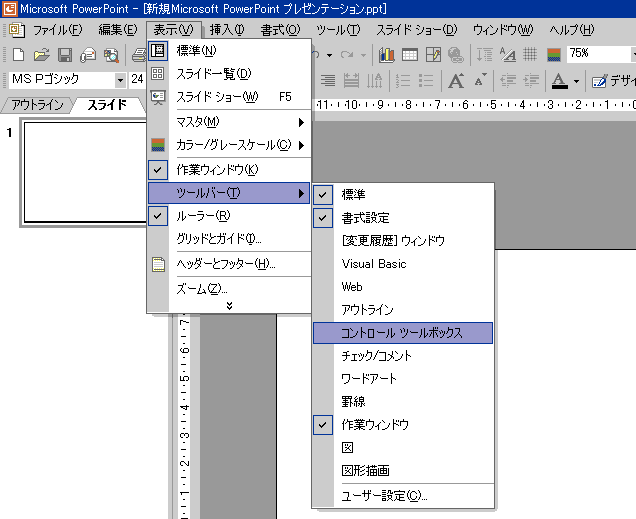This screenshot has height=519, width=636.
Task: Click the Open folder icon
Action: tap(42, 54)
